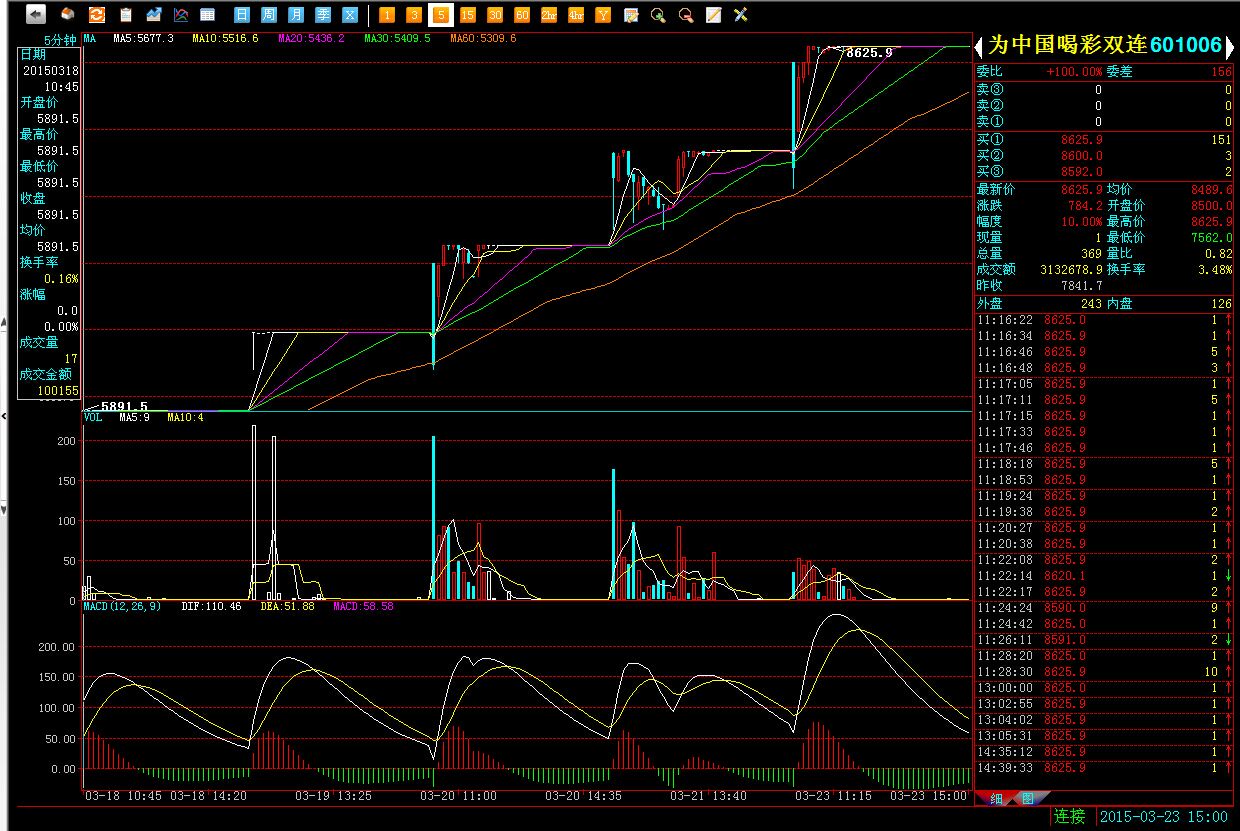Open the clipboard icon in toolbar
This screenshot has height=831, width=1240.
pos(126,15)
